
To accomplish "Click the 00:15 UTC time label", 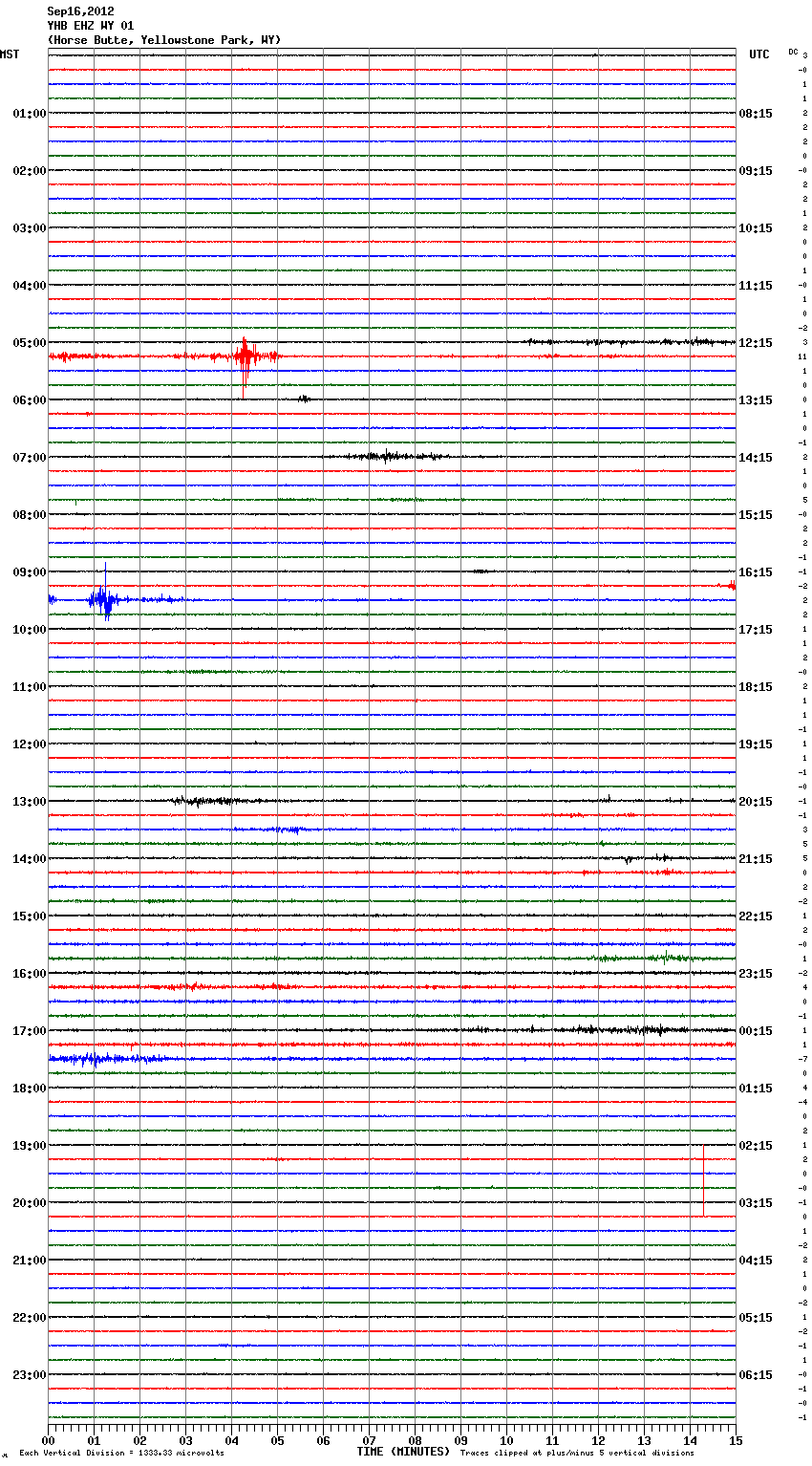I will pos(756,1031).
